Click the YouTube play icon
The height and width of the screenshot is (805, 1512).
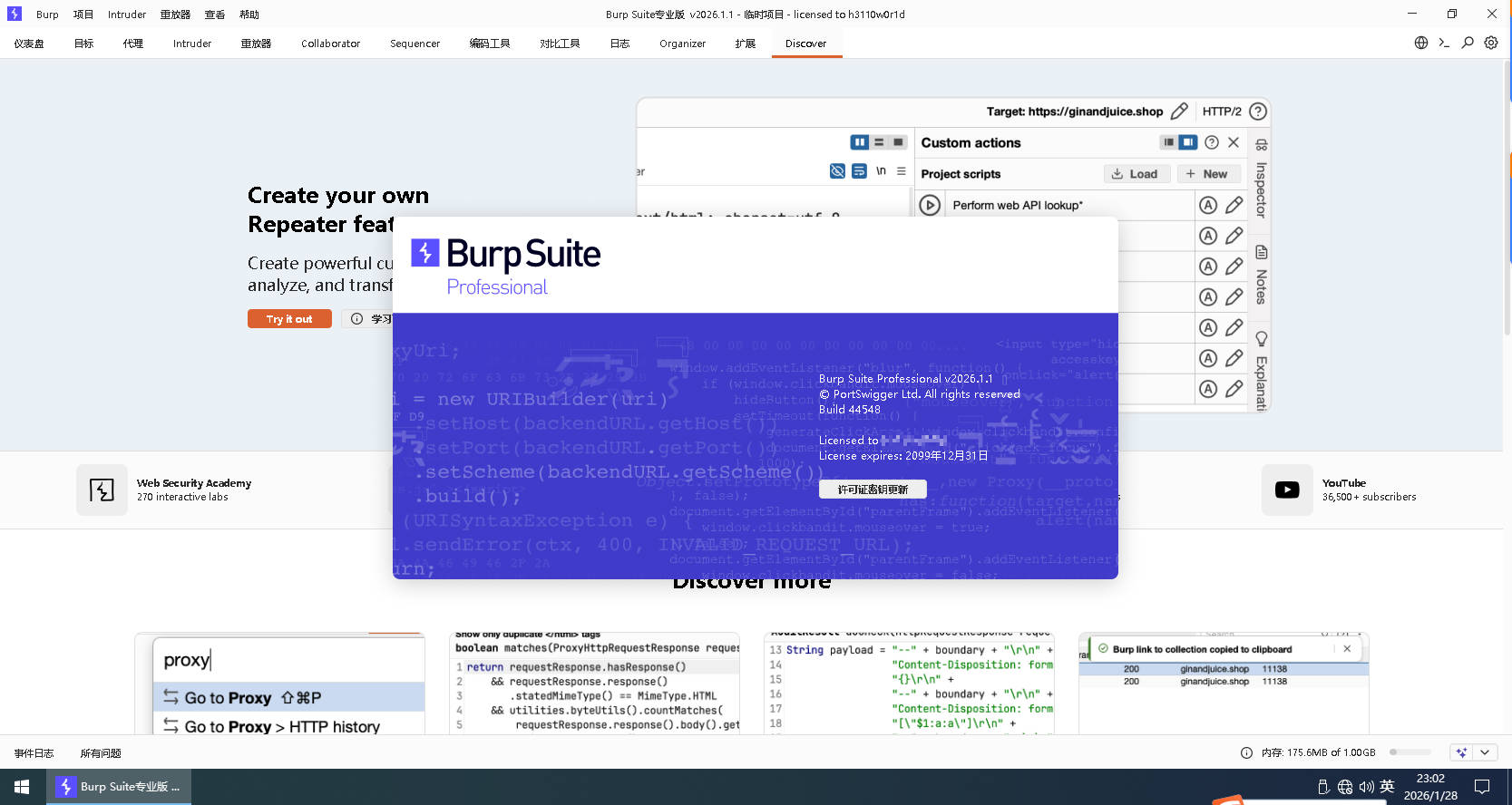coord(1286,490)
